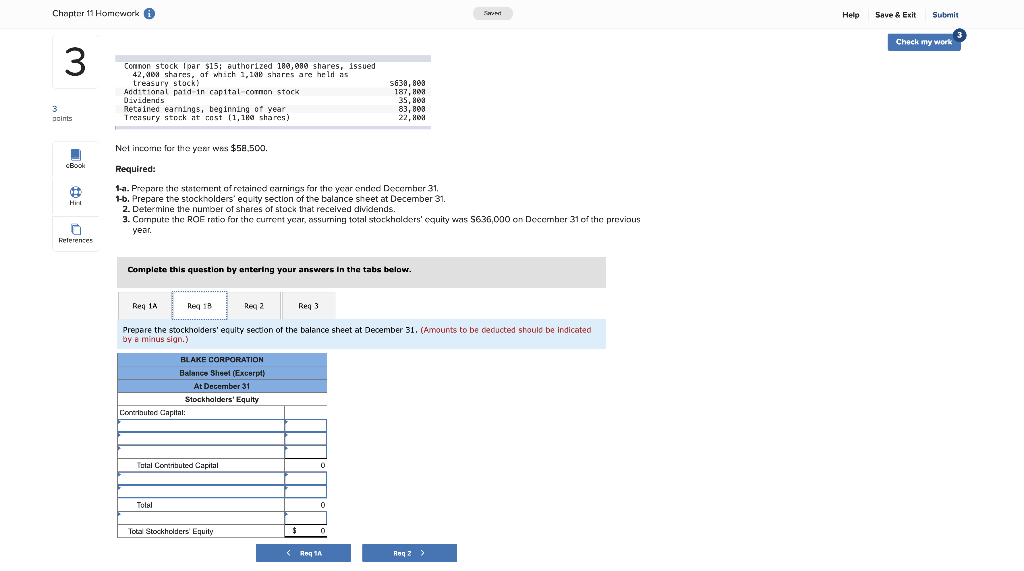Image resolution: width=1024 pixels, height=571 pixels.
Task: Advance using the Req 2 navigation button
Action: pos(409,553)
